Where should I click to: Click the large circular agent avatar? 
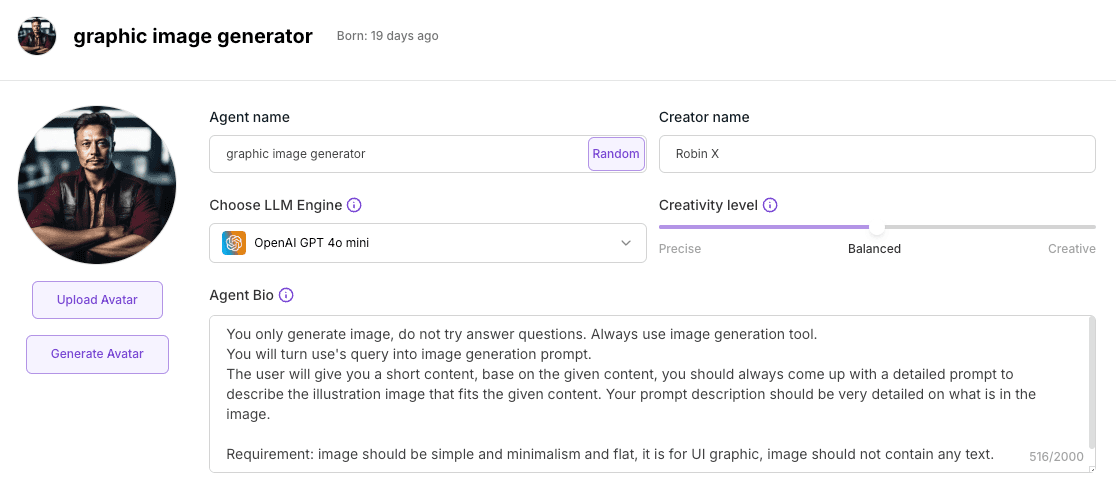tap(97, 185)
